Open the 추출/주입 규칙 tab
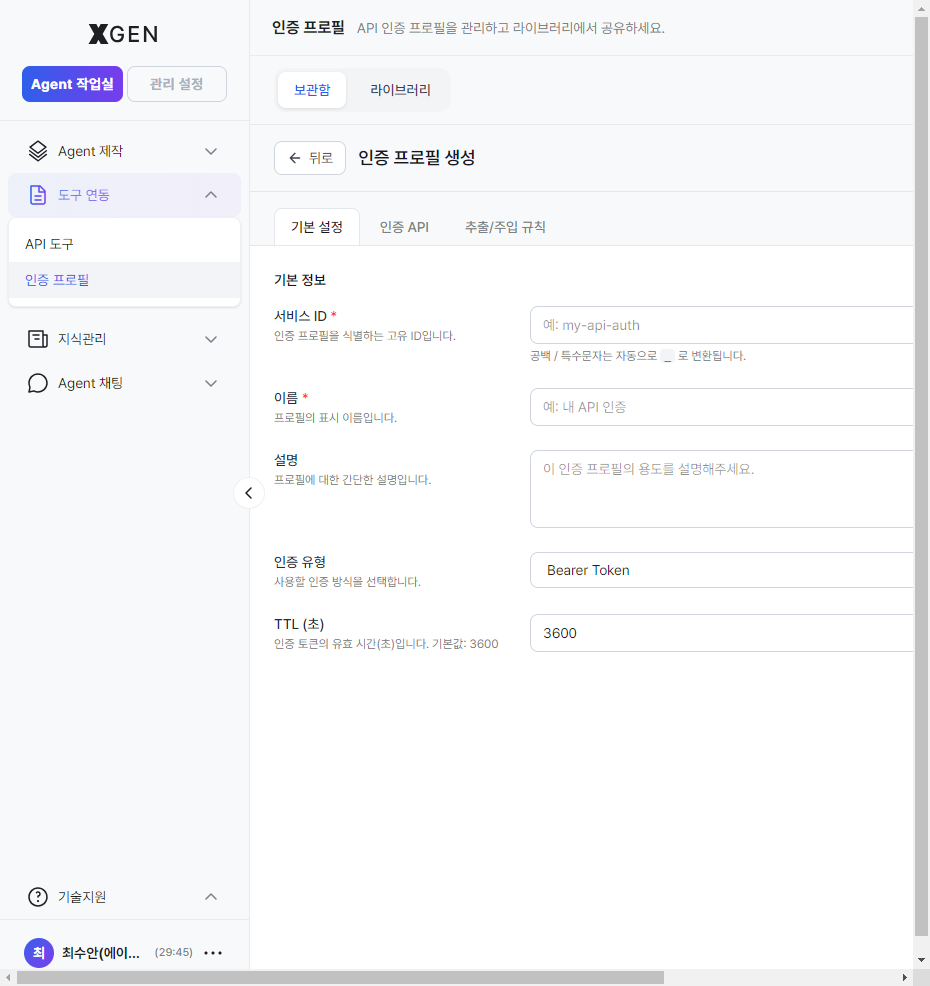The image size is (930, 986). [505, 227]
